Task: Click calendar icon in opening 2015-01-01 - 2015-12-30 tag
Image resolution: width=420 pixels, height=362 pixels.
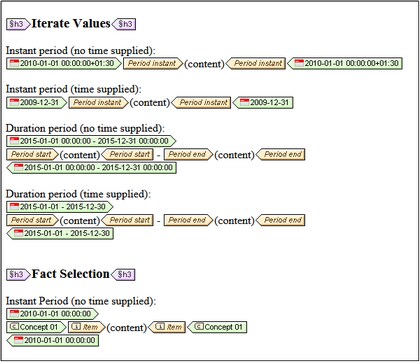Action: click(14, 207)
